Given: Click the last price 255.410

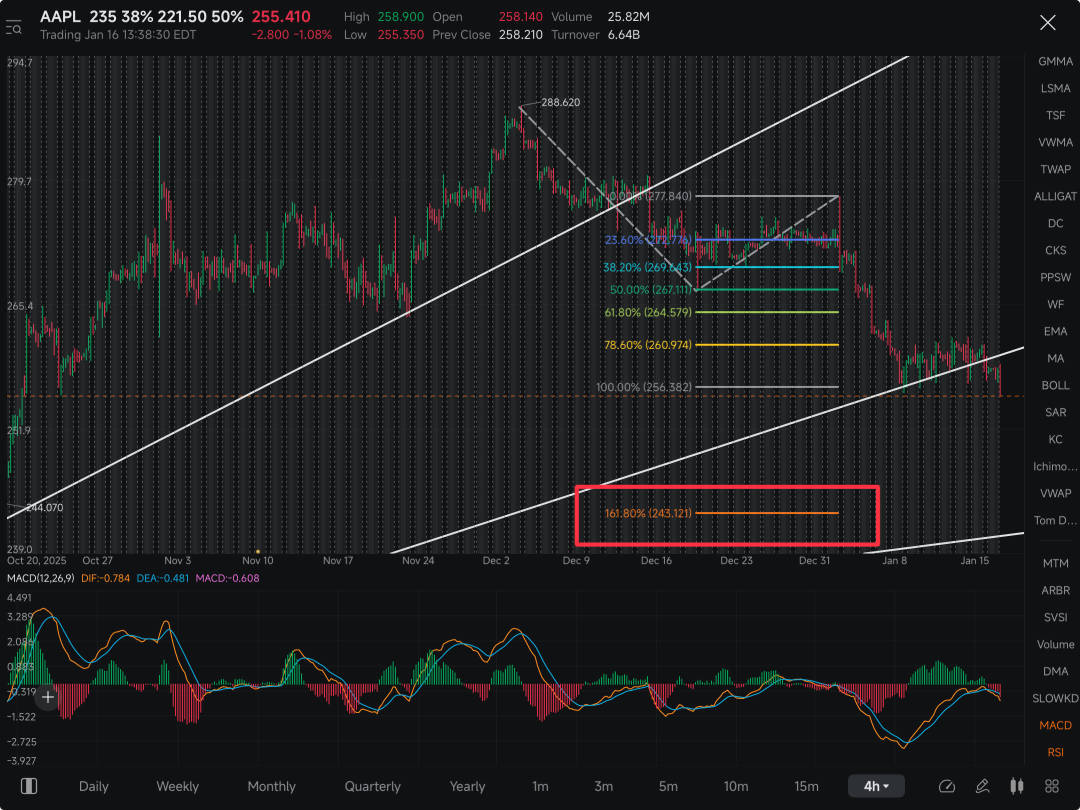Looking at the screenshot, I should click(281, 17).
